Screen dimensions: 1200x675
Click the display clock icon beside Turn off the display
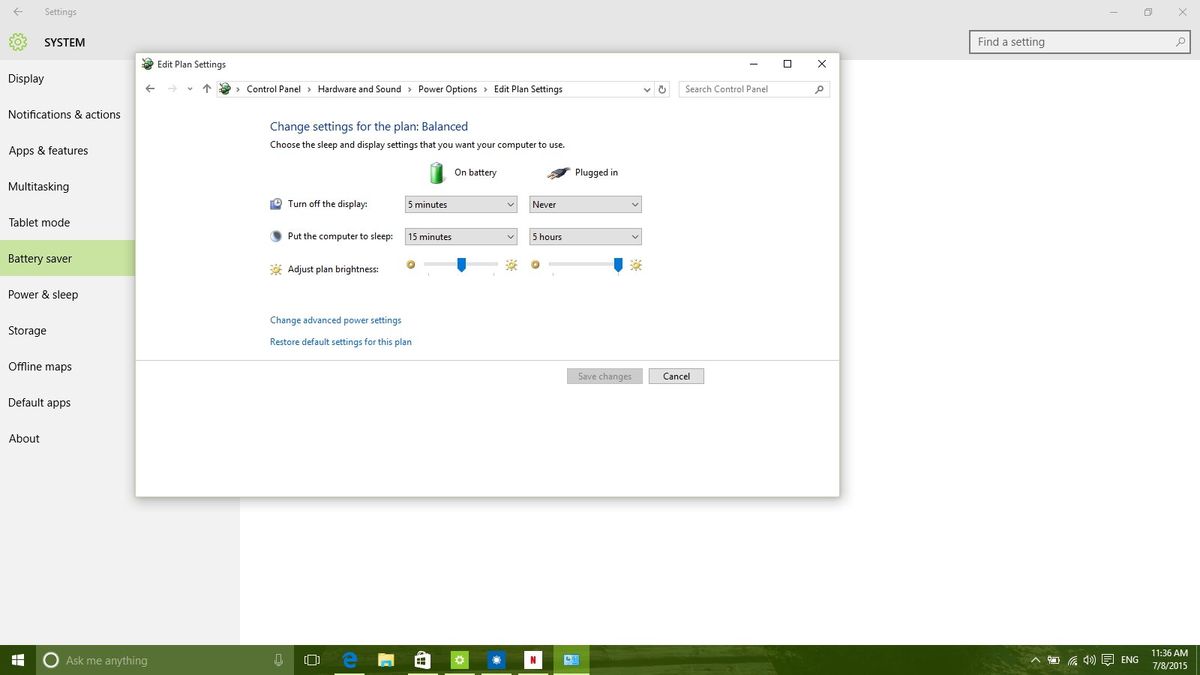(x=276, y=203)
